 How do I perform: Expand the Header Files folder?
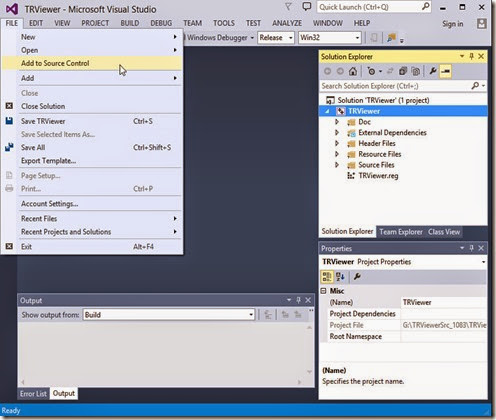(337, 143)
